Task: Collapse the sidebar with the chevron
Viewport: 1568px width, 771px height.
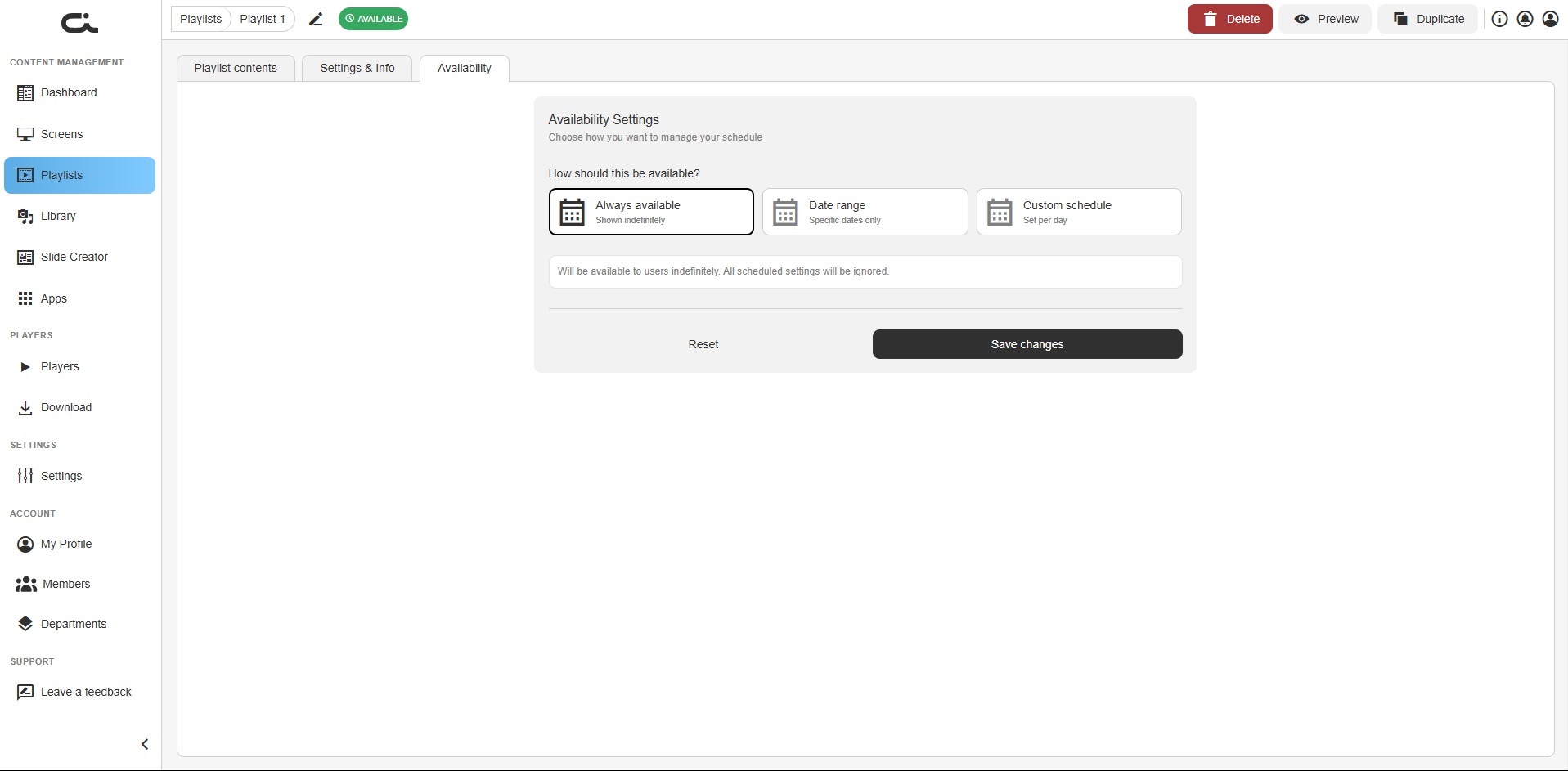Action: pos(145,744)
